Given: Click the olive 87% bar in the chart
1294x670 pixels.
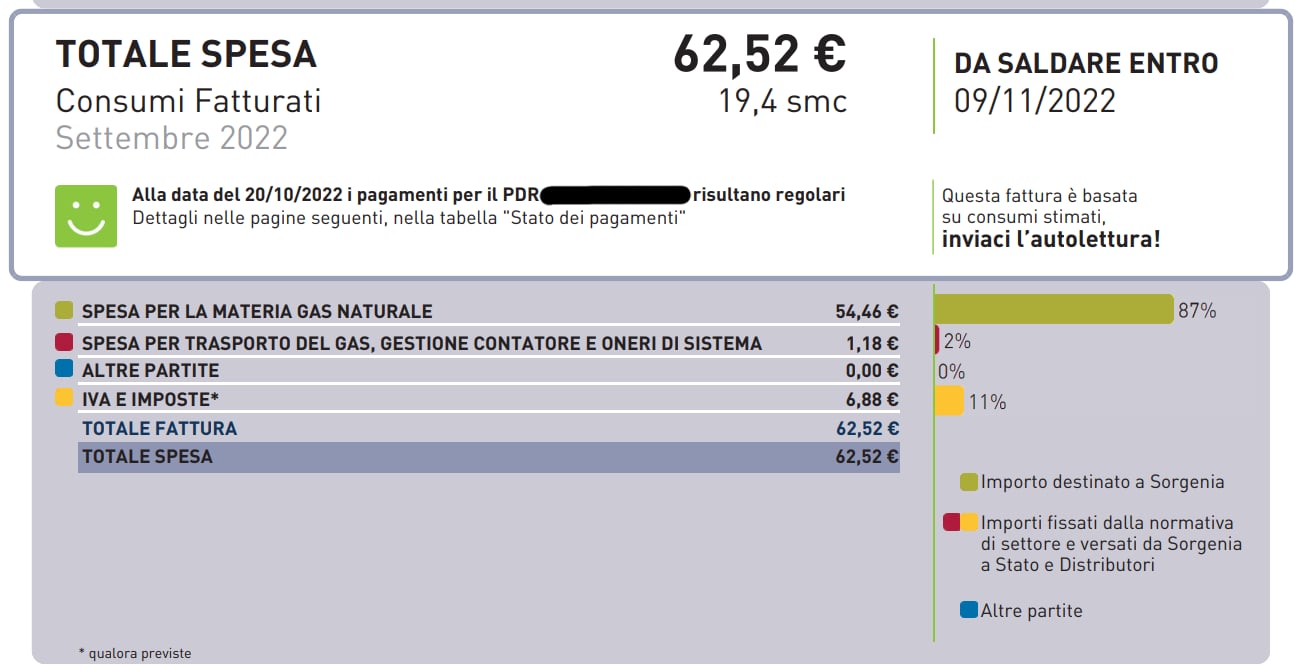Looking at the screenshot, I should point(1053,309).
